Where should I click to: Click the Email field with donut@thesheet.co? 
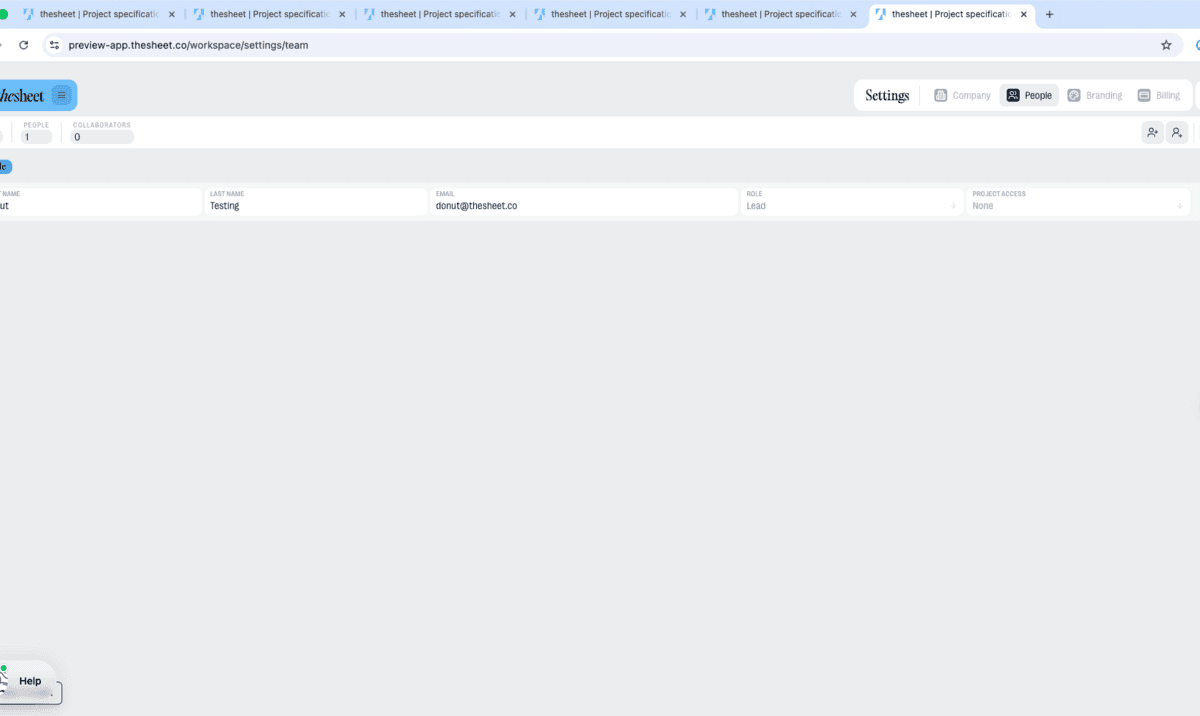pyautogui.click(x=584, y=202)
